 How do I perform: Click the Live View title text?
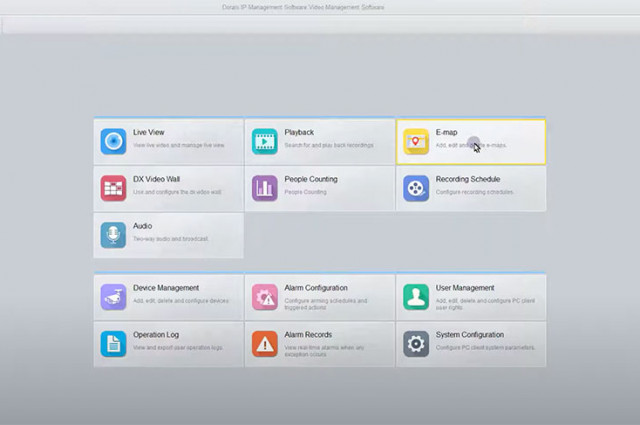tap(149, 132)
